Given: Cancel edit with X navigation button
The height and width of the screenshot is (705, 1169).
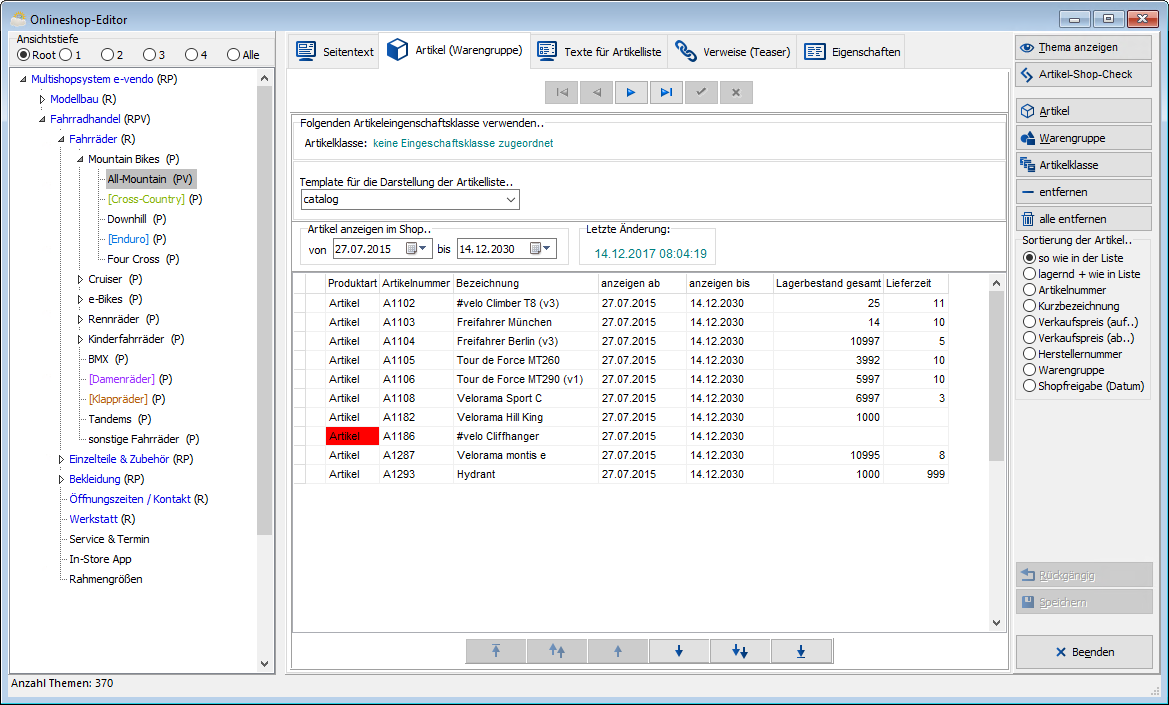Looking at the screenshot, I should (x=736, y=92).
